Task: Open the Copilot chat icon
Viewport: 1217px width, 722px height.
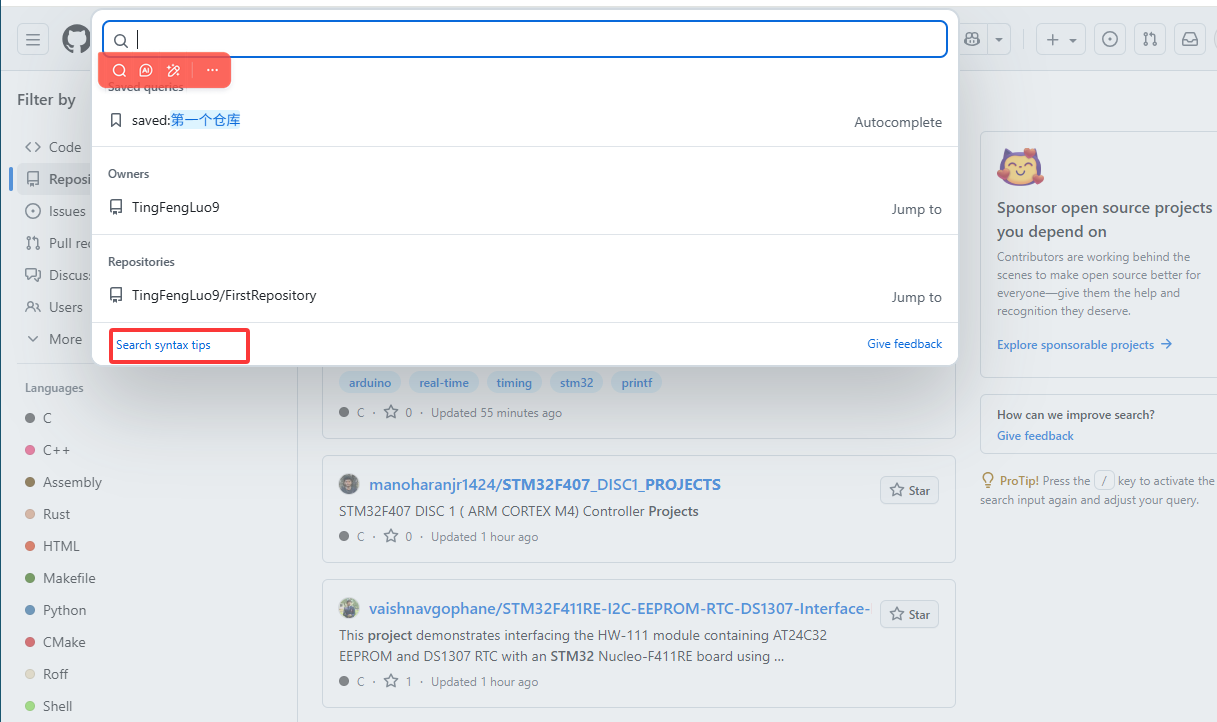Action: point(971,40)
